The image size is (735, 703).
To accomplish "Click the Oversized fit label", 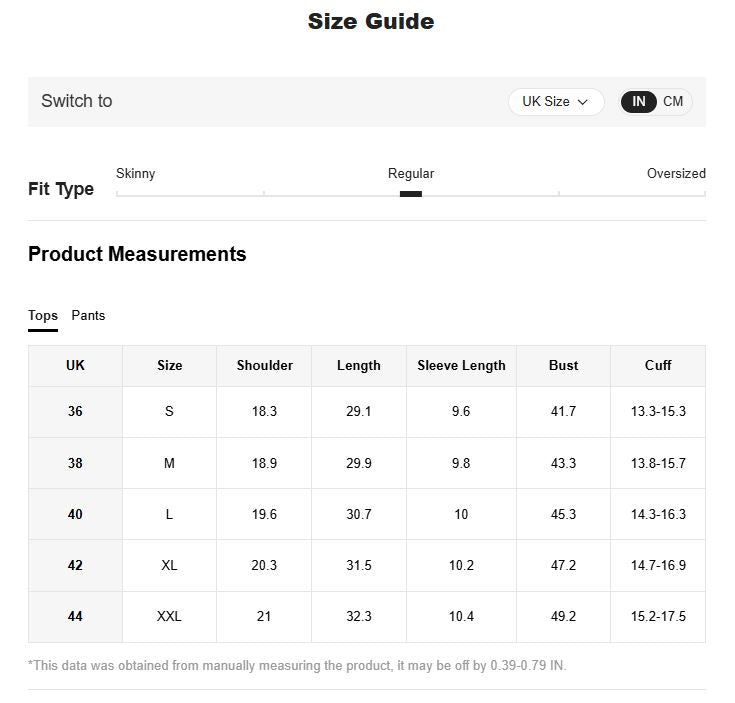I will (x=676, y=173).
